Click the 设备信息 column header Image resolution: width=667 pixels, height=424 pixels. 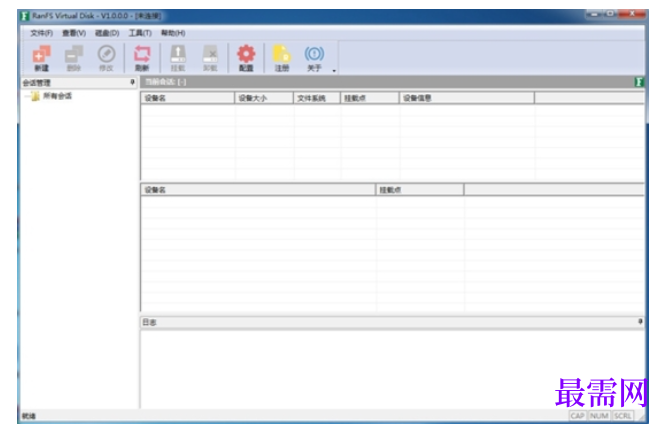pyautogui.click(x=467, y=98)
